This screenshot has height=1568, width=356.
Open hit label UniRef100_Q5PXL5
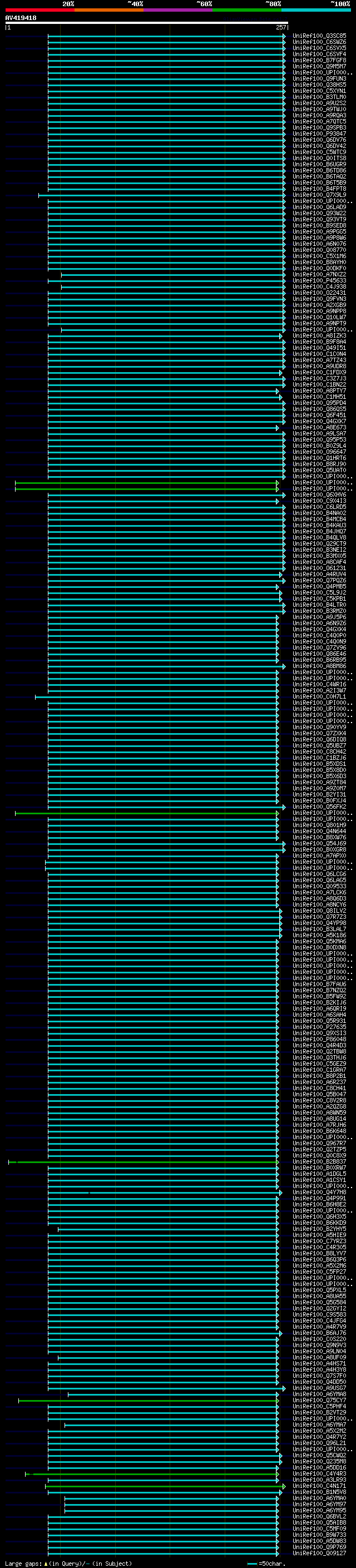click(x=319, y=1290)
